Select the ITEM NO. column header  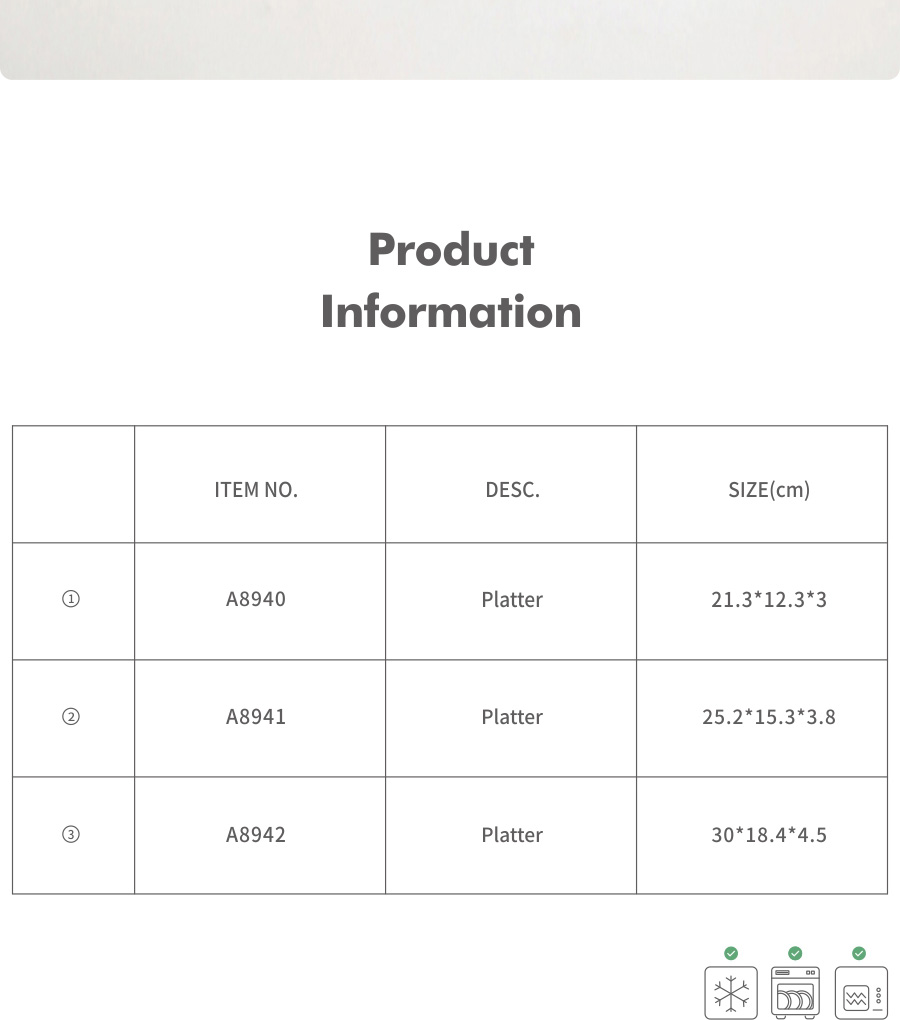(x=256, y=490)
